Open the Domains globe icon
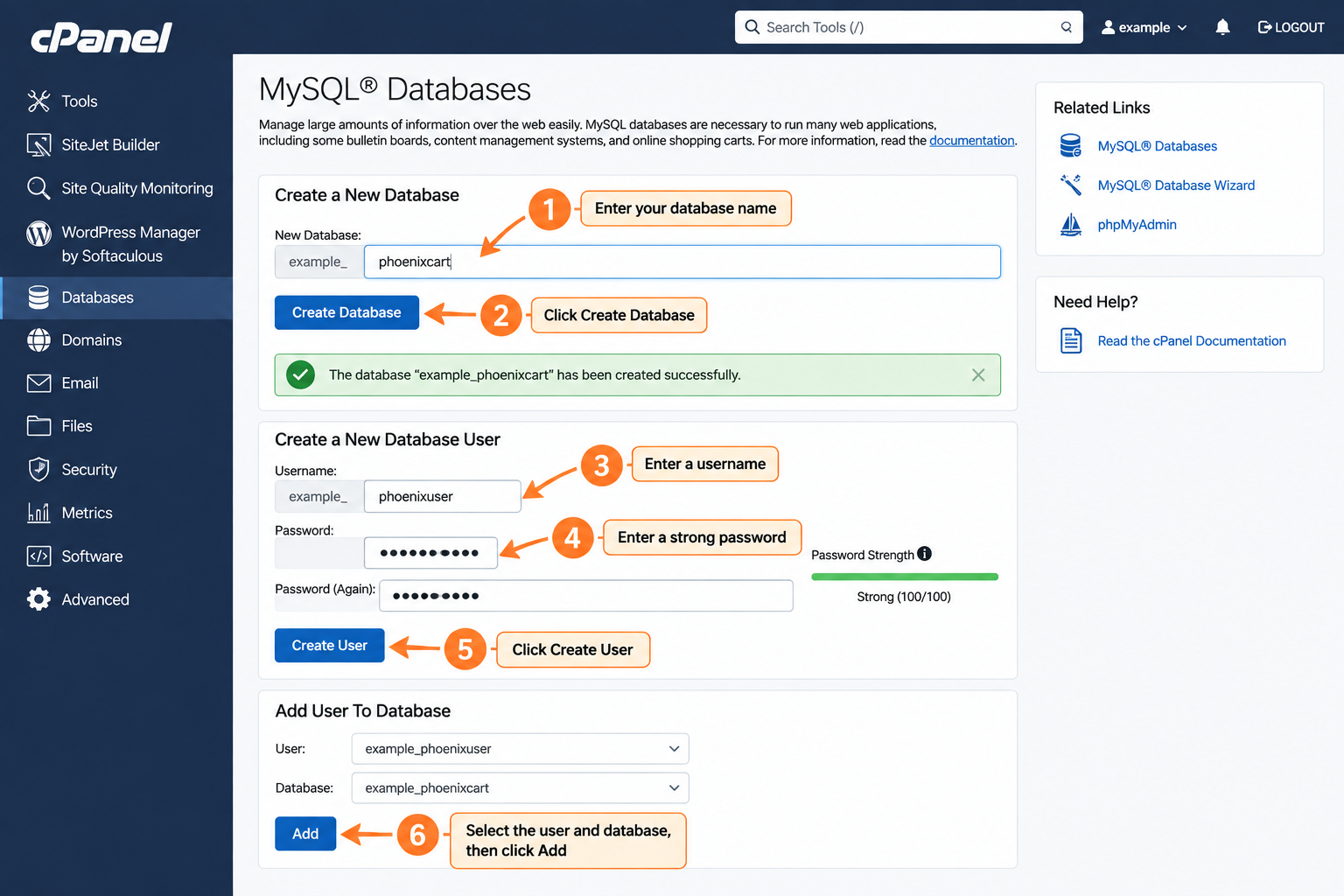 (38, 340)
